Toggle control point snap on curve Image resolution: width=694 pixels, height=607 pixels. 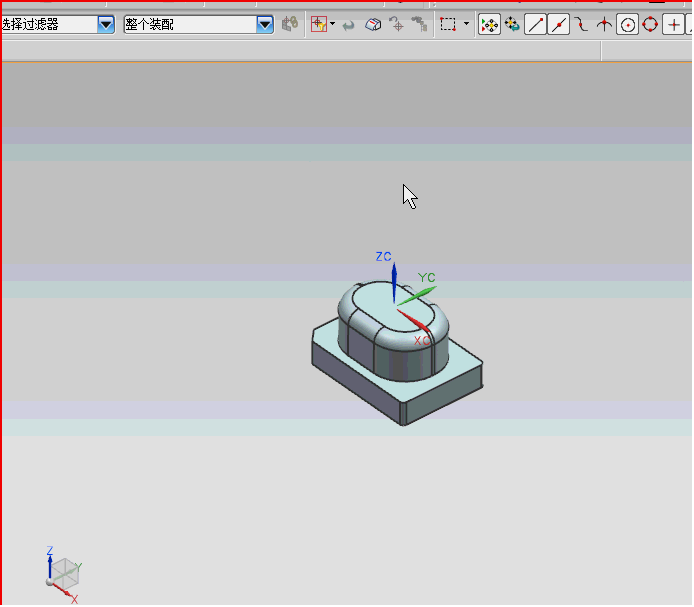[581, 24]
